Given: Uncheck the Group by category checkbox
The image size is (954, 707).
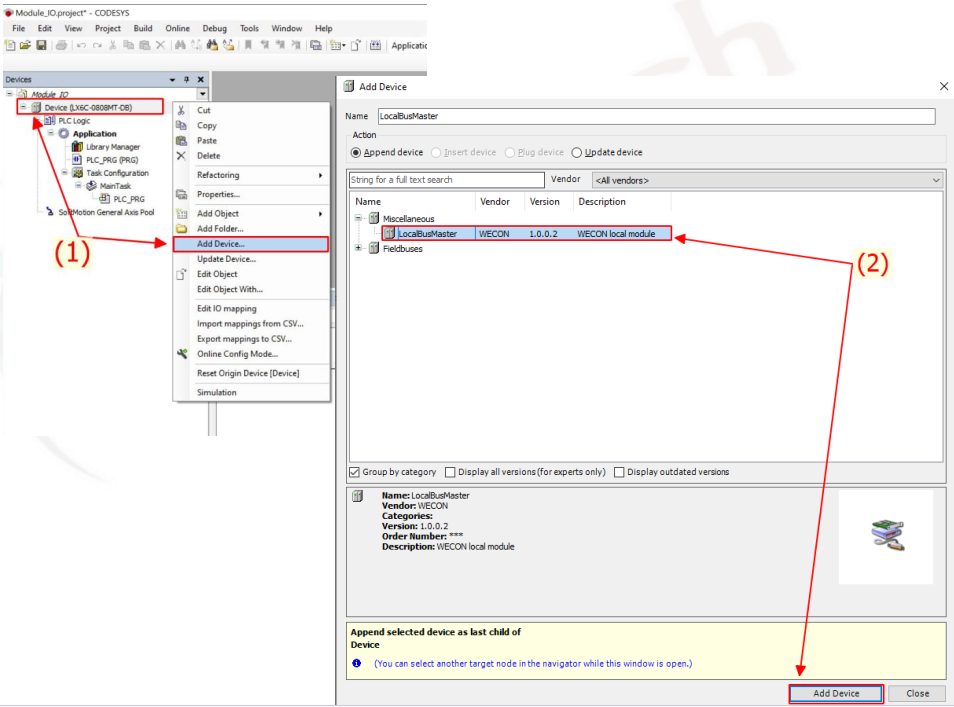Looking at the screenshot, I should pyautogui.click(x=355, y=472).
